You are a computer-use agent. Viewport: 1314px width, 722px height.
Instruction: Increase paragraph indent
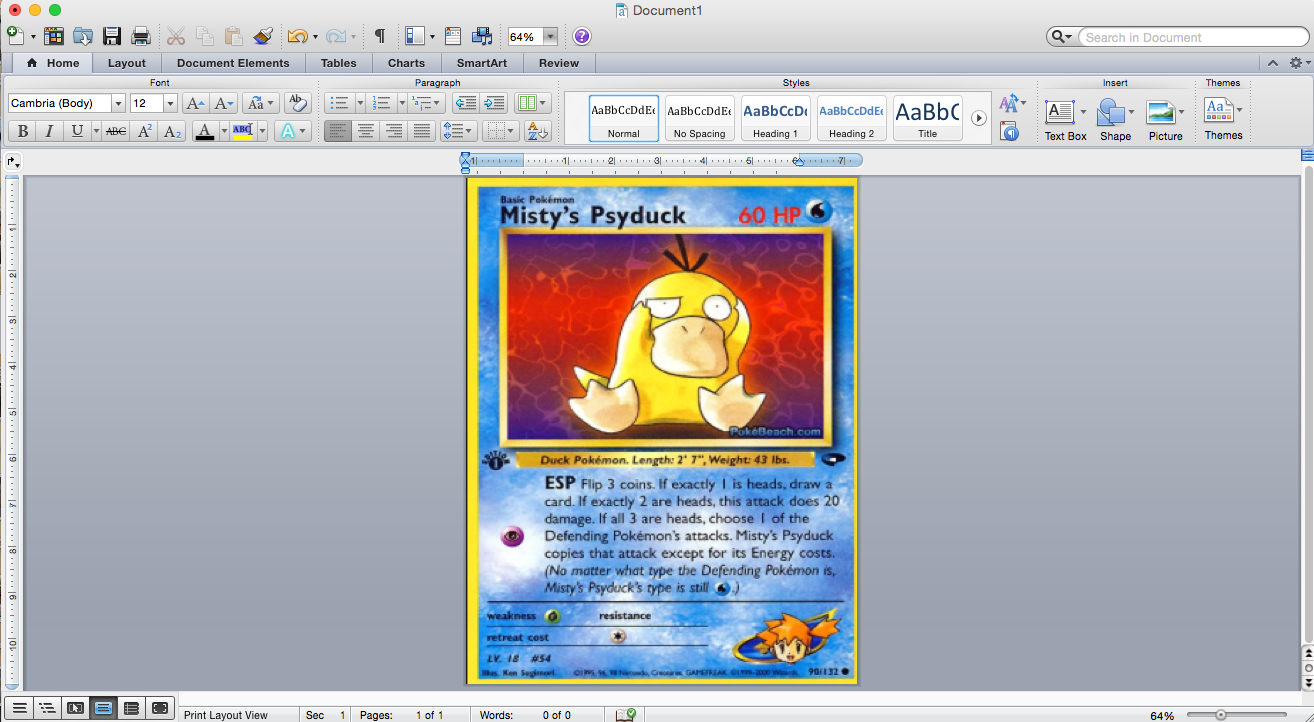493,103
